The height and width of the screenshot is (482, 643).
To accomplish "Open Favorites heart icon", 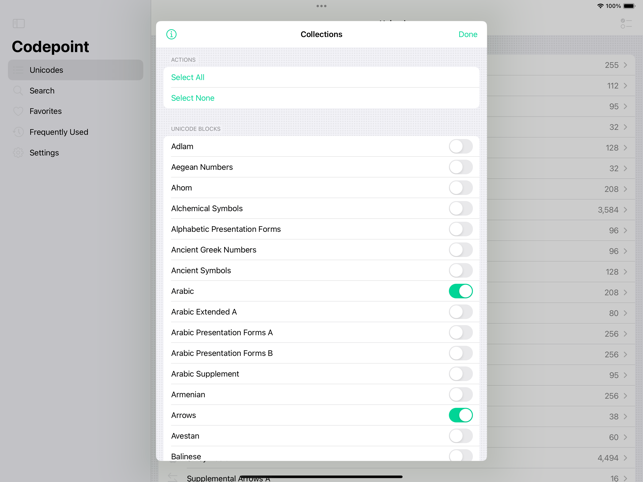I will click(x=18, y=111).
